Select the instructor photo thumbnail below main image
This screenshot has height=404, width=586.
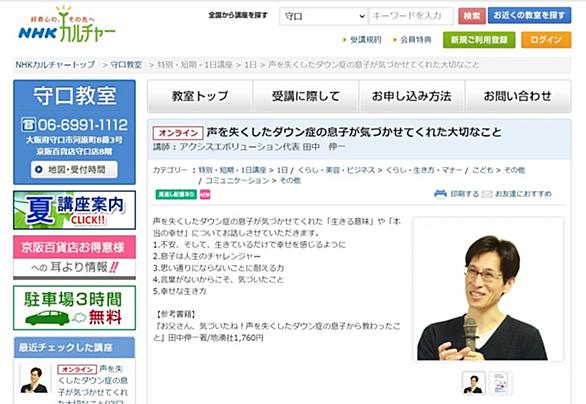click(x=474, y=383)
